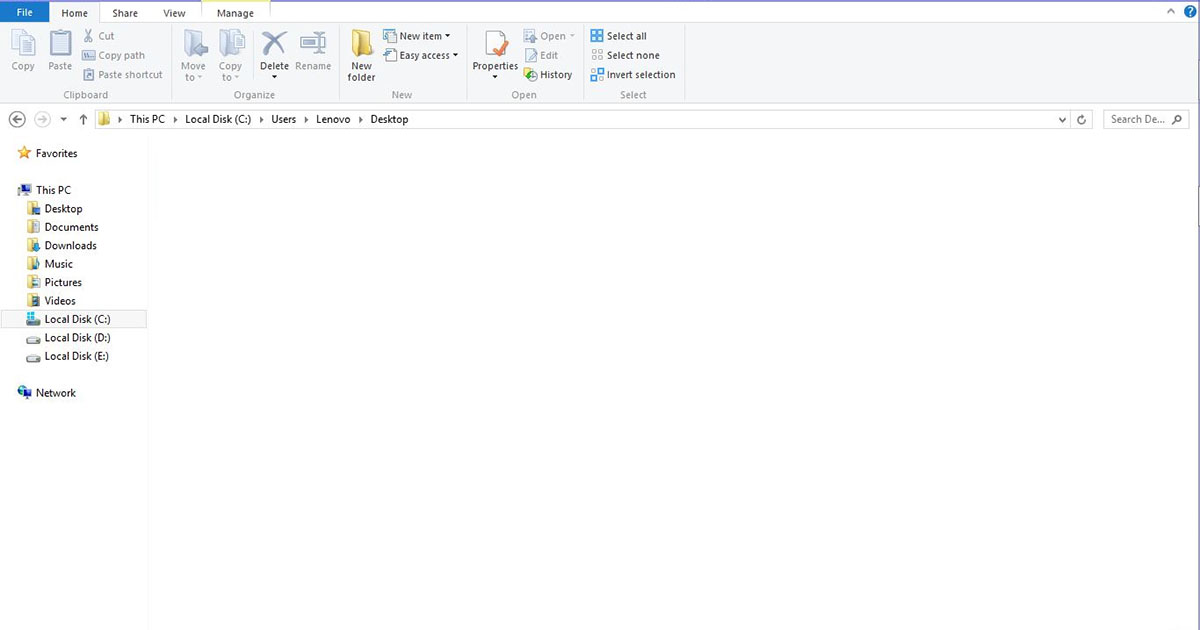Open the File menu

[23, 12]
